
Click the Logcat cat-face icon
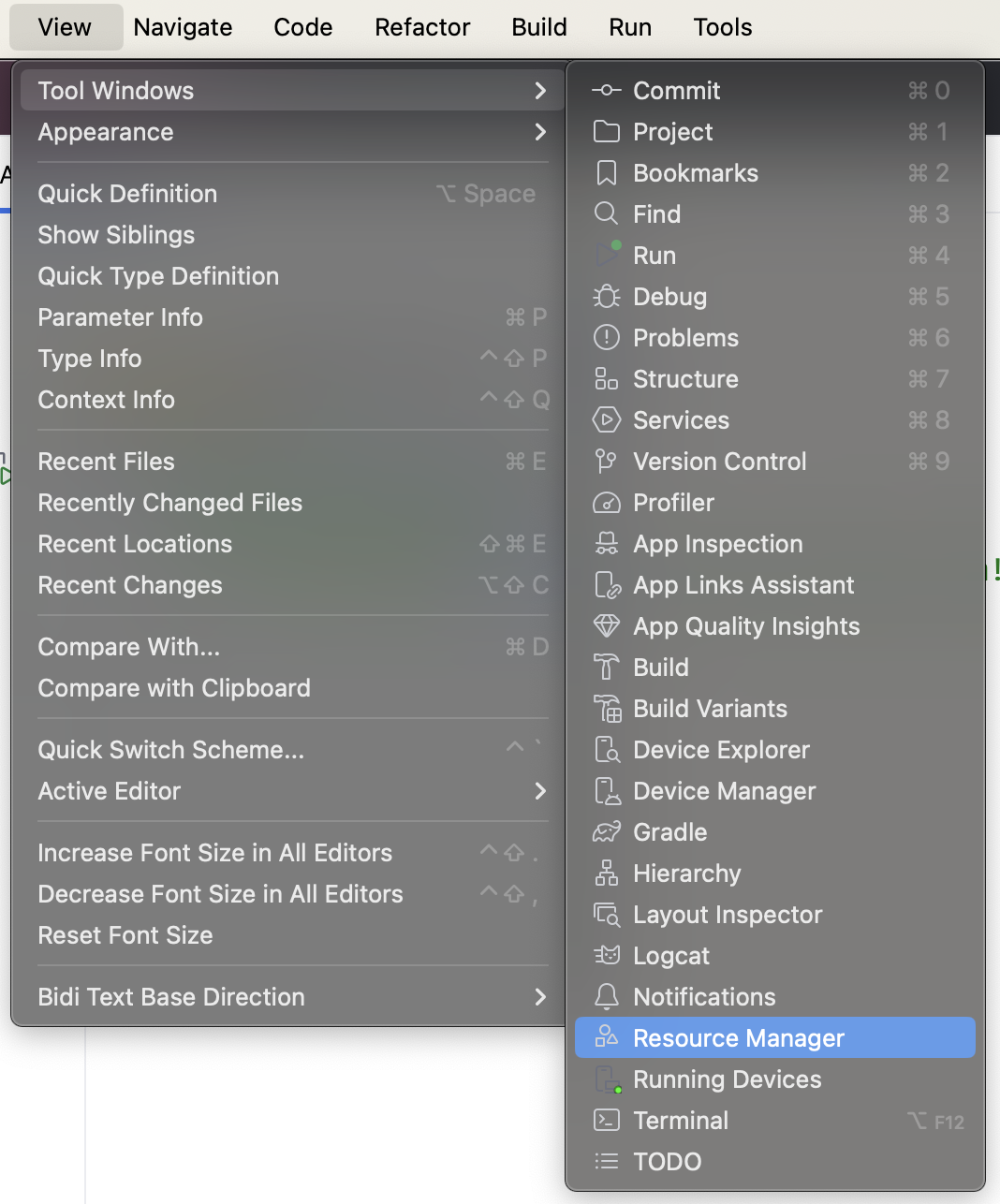607,956
